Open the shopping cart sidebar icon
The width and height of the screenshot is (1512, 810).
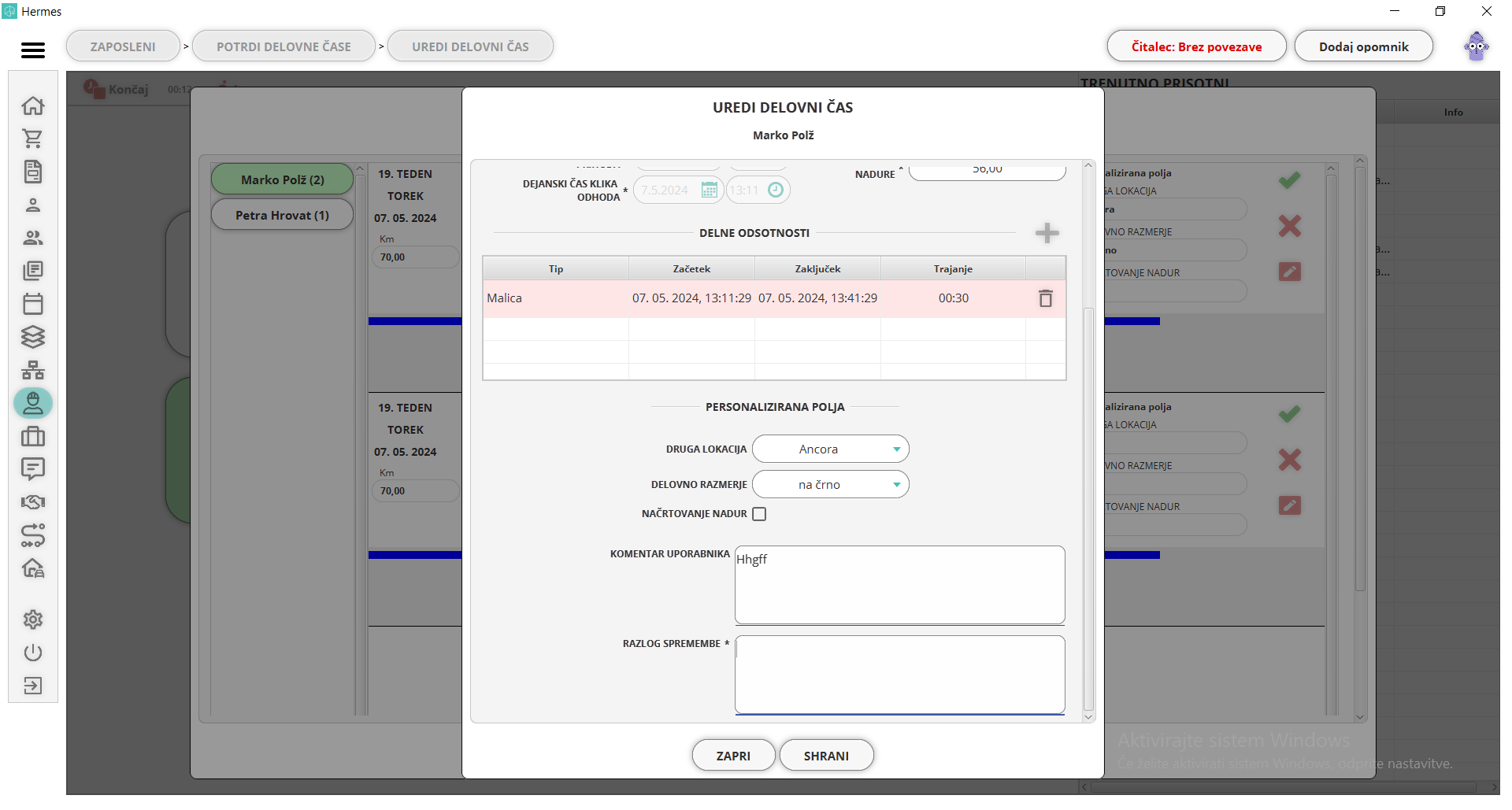point(33,139)
